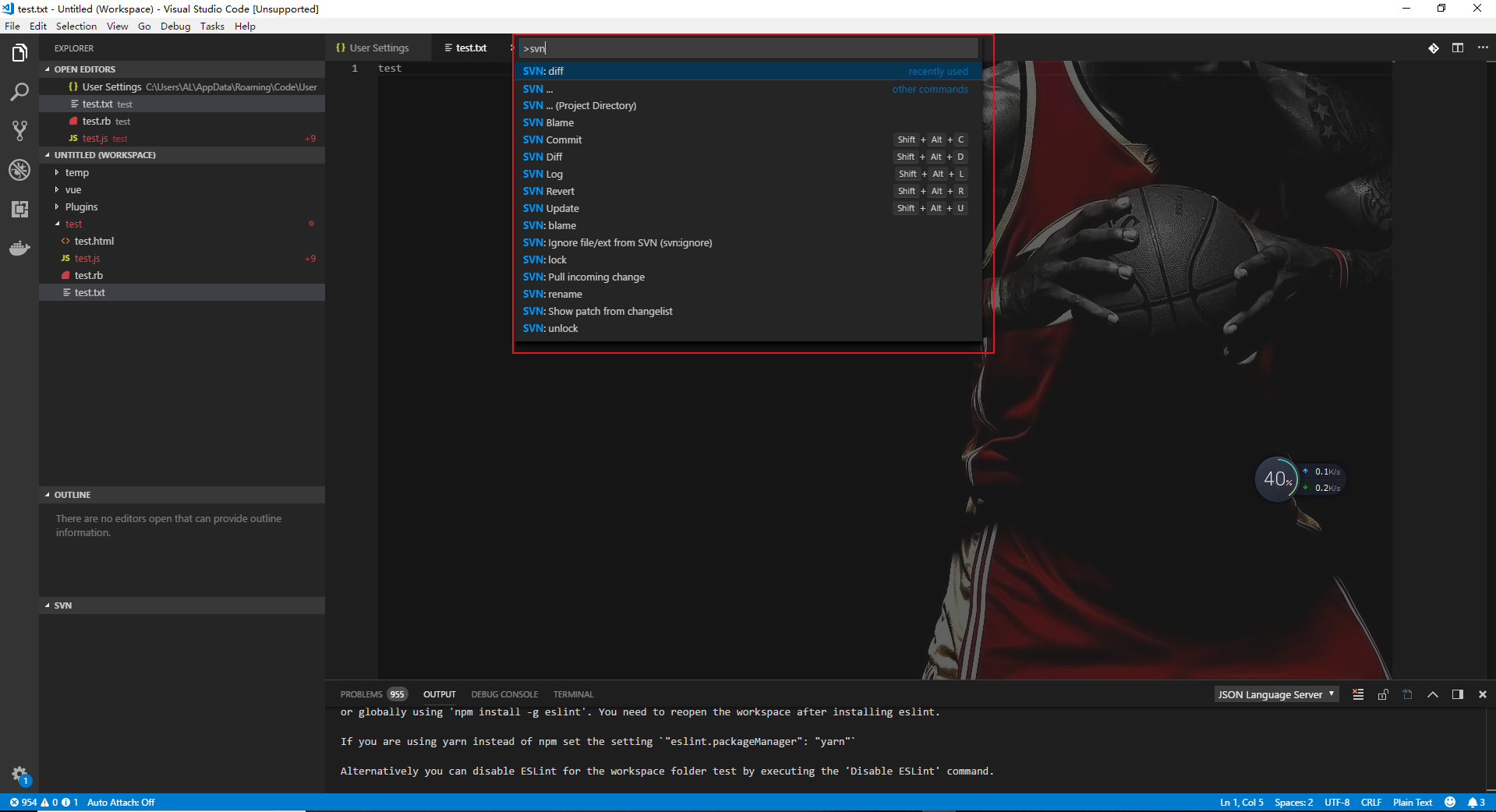Click the error count 954 in status bar

(23, 803)
